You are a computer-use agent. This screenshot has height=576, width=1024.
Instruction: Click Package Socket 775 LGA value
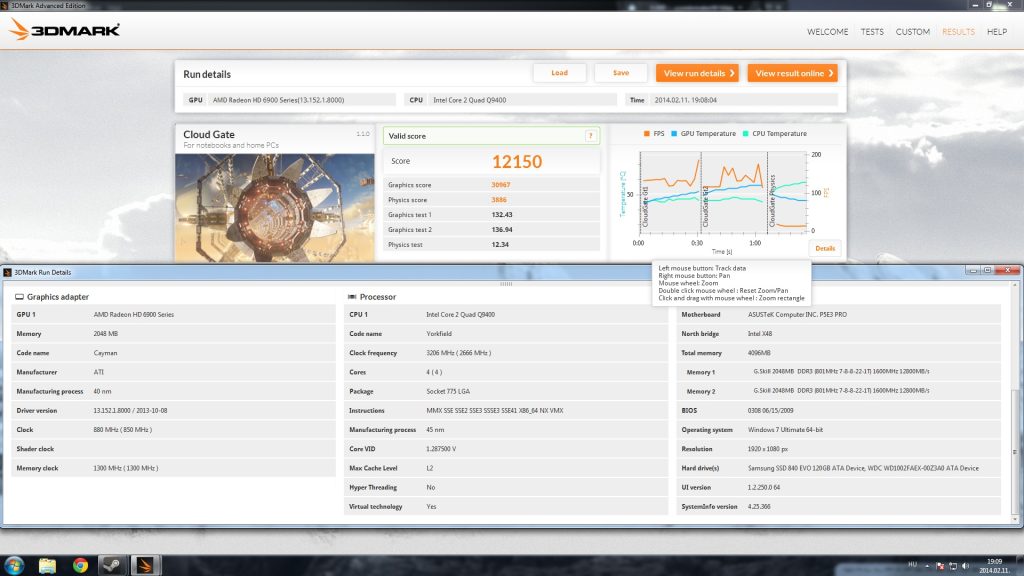pos(448,391)
